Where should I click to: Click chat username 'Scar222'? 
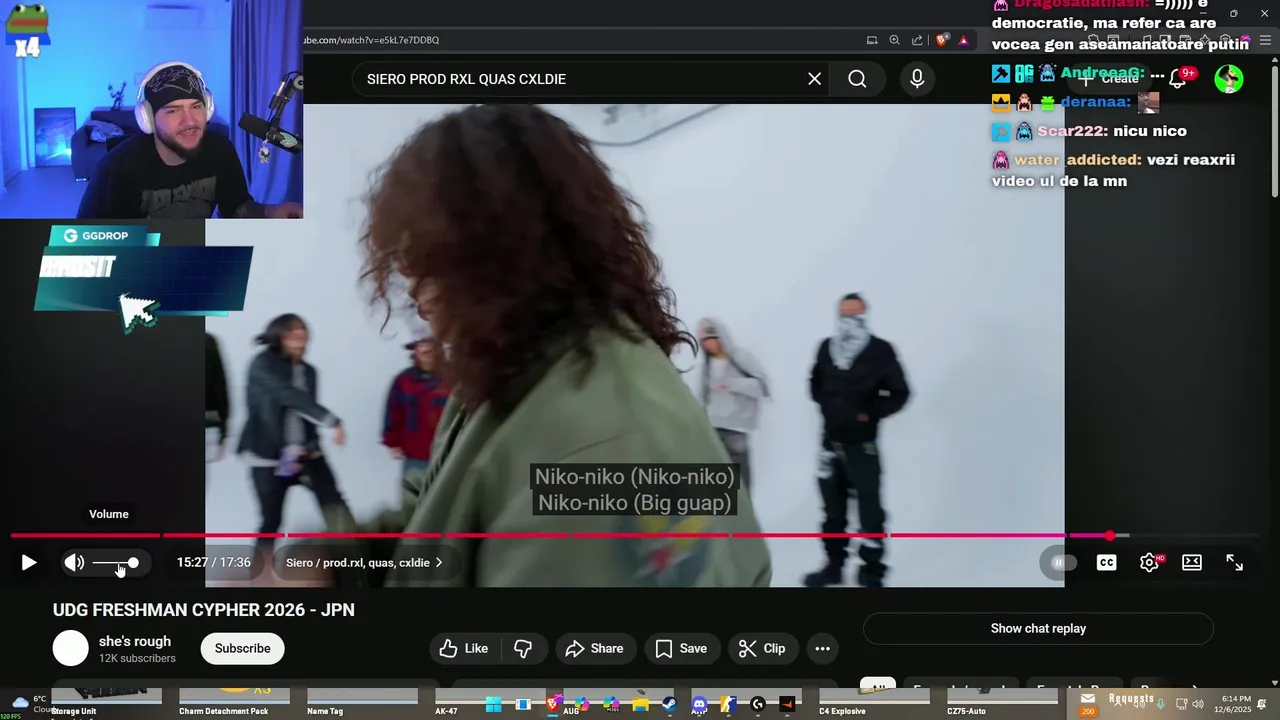(1070, 131)
